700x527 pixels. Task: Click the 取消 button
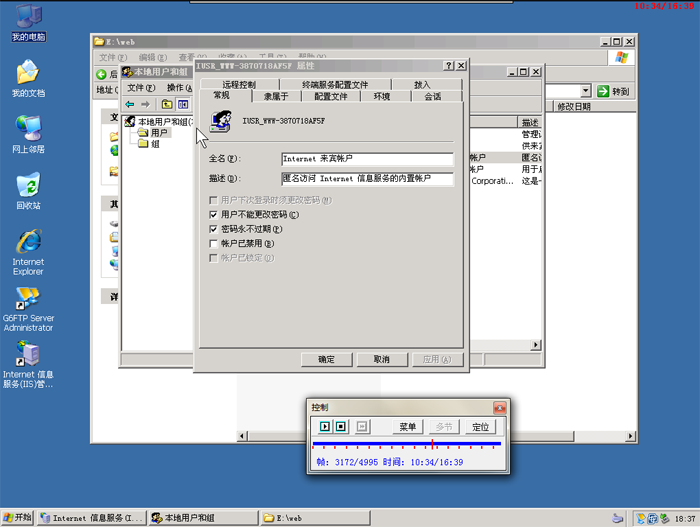point(382,359)
